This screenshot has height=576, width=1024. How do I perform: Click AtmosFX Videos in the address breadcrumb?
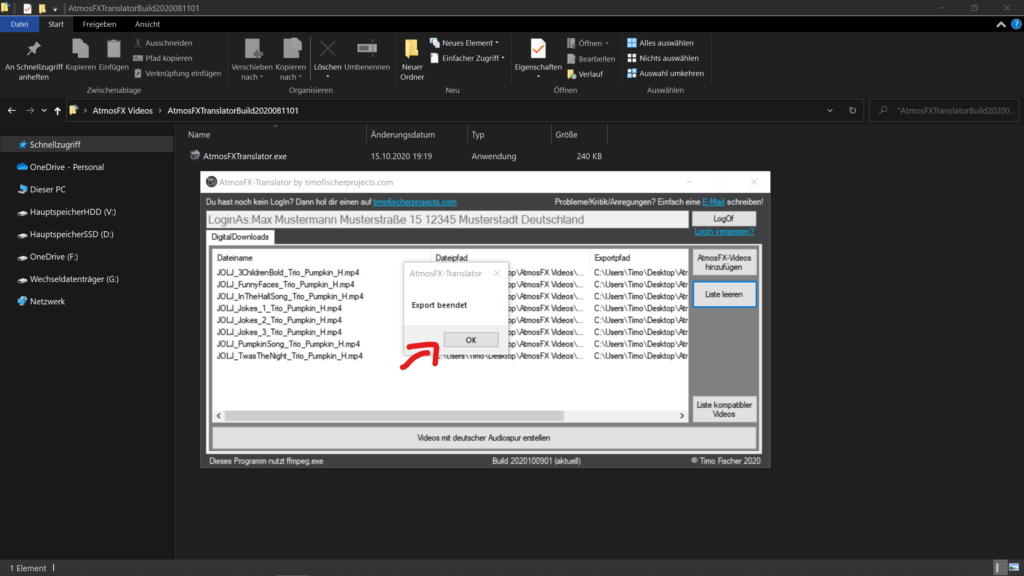(x=122, y=110)
